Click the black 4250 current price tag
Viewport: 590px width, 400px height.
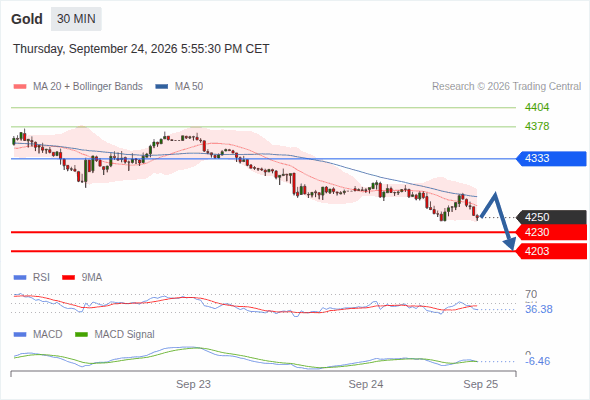pos(551,217)
